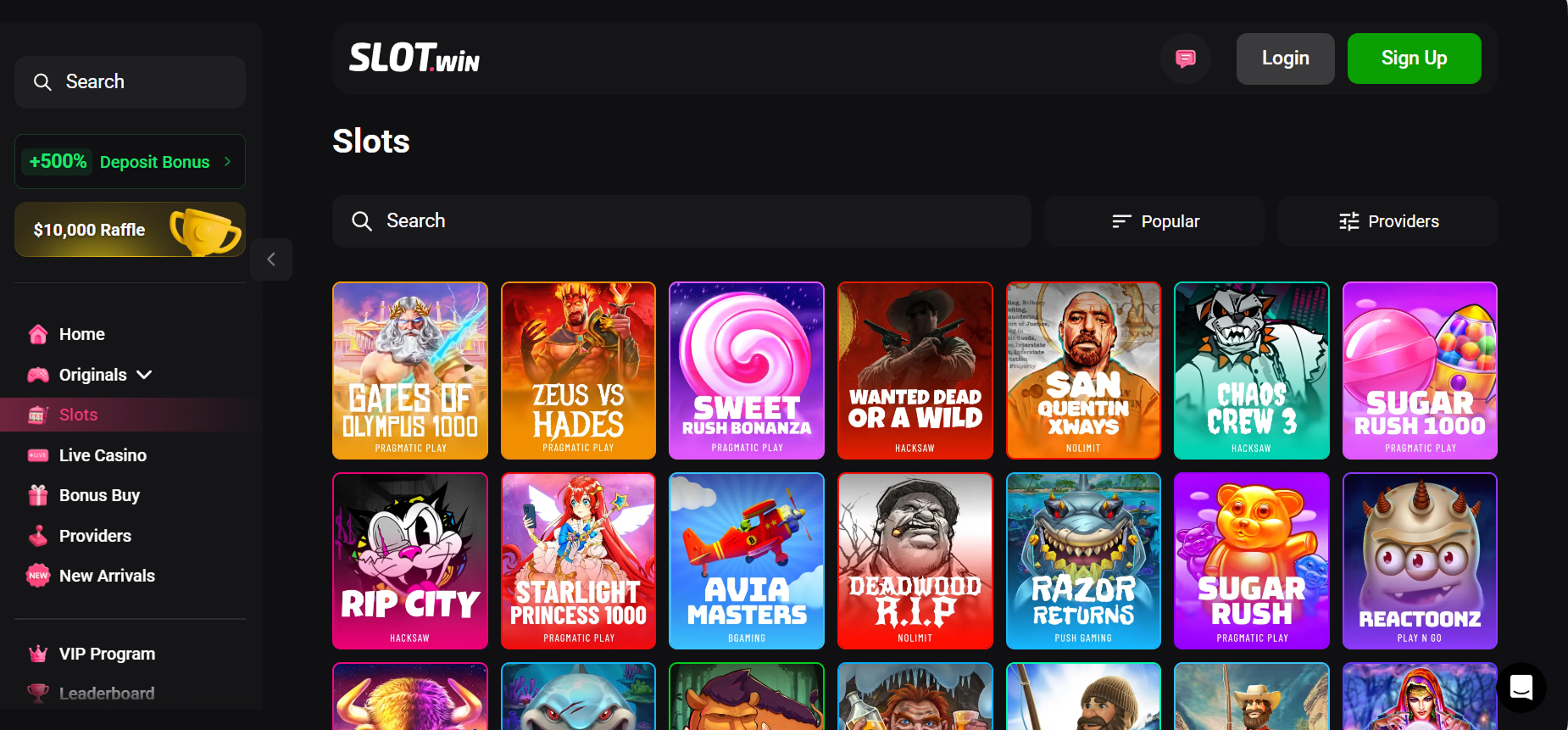Click the New Arrivals badge icon

(x=38, y=576)
